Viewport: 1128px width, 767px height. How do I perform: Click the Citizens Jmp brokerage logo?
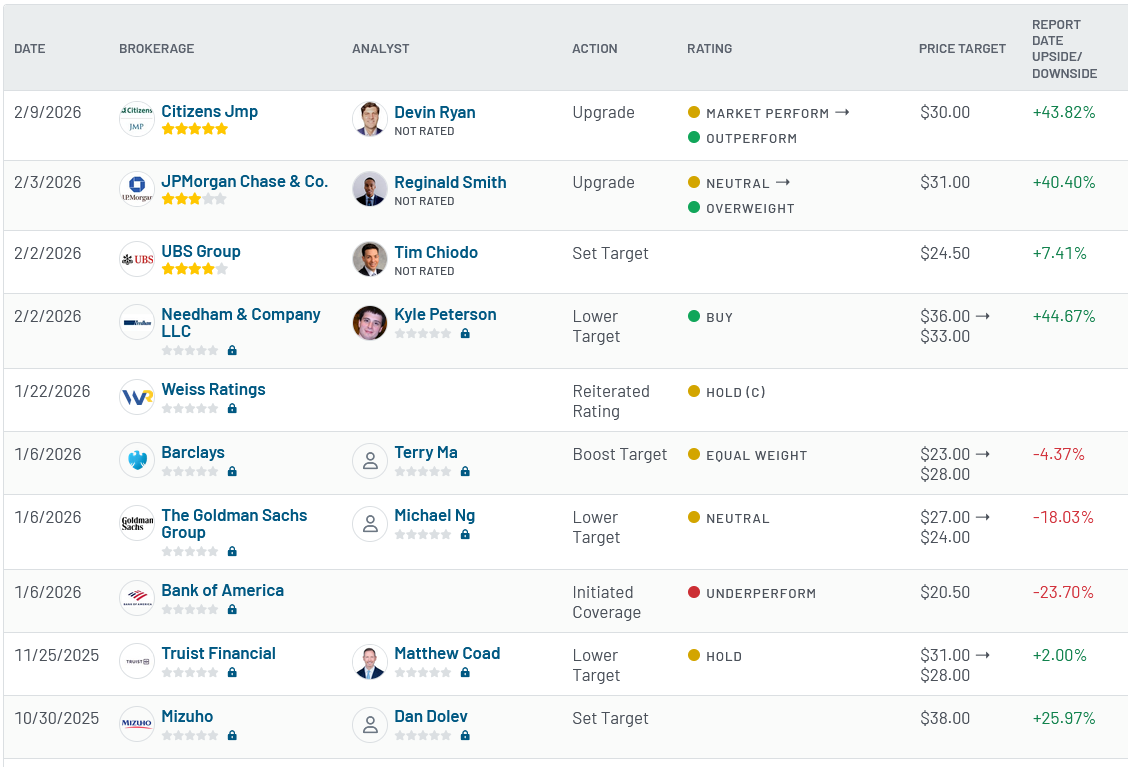pos(137,119)
